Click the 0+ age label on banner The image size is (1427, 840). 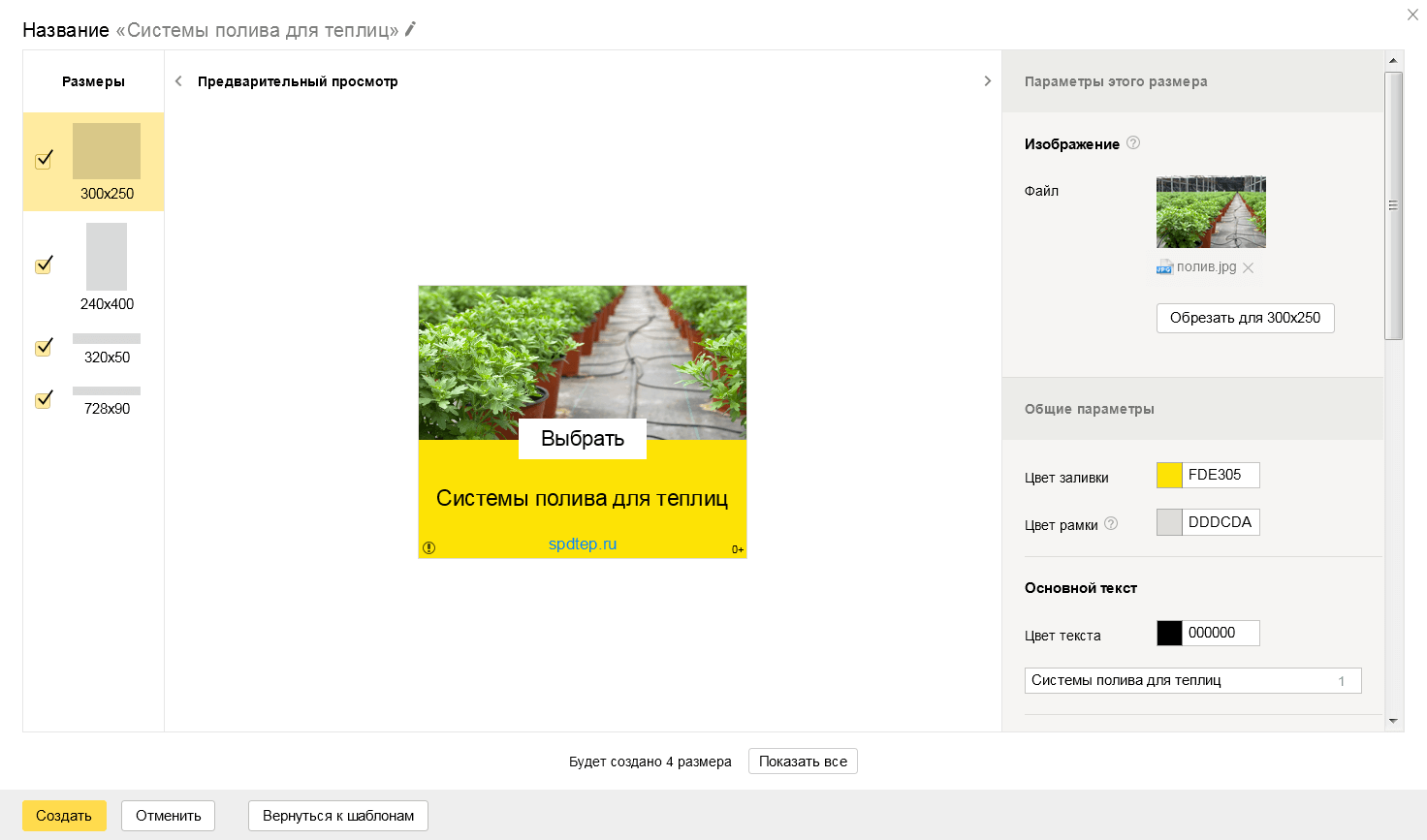[x=738, y=549]
